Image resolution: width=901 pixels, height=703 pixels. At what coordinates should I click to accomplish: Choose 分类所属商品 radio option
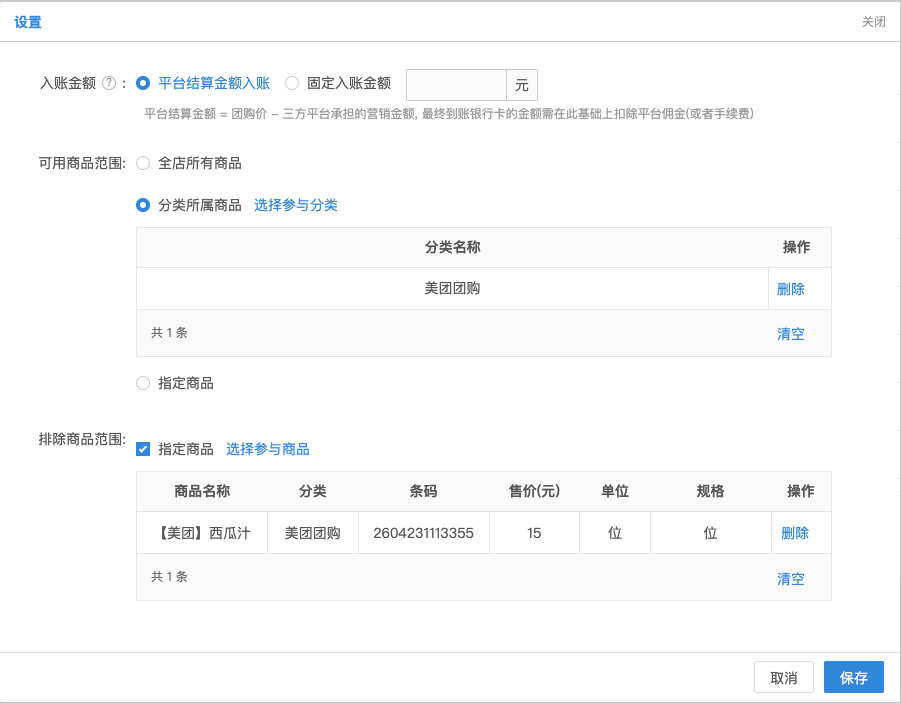click(x=143, y=205)
